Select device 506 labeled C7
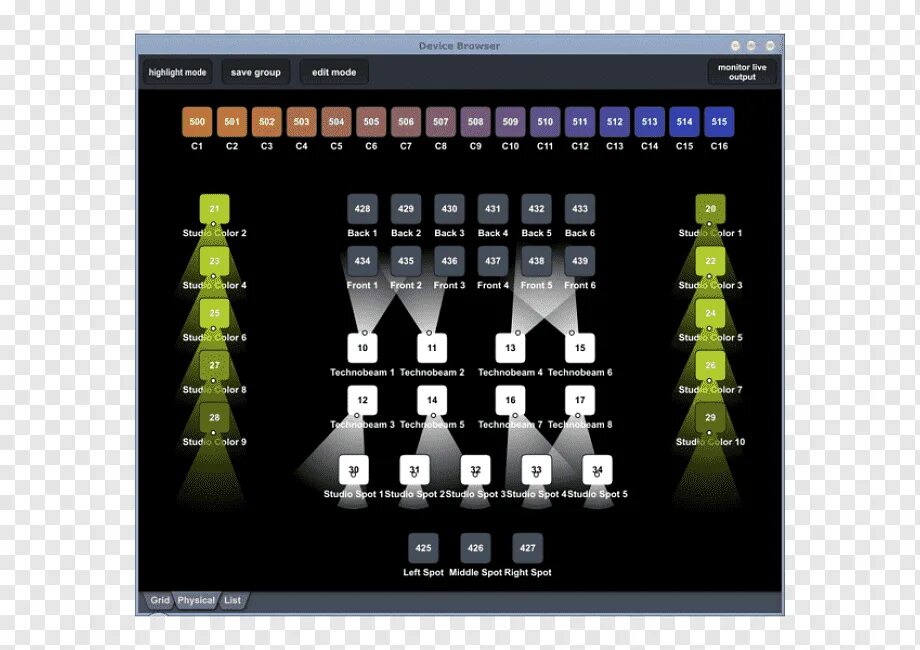The width and height of the screenshot is (920, 650). pos(406,122)
